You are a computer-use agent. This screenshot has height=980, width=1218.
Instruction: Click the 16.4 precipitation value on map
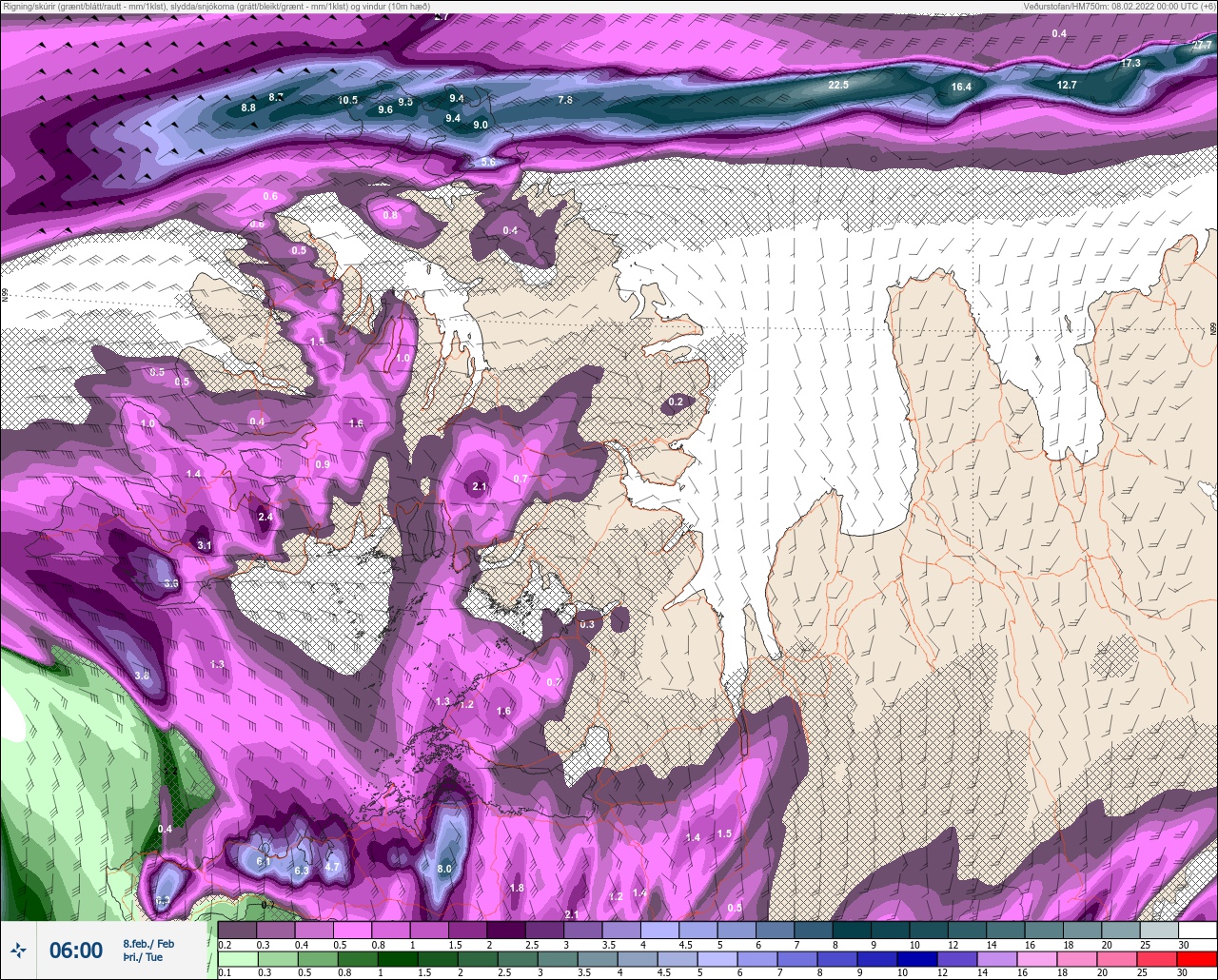tap(961, 87)
